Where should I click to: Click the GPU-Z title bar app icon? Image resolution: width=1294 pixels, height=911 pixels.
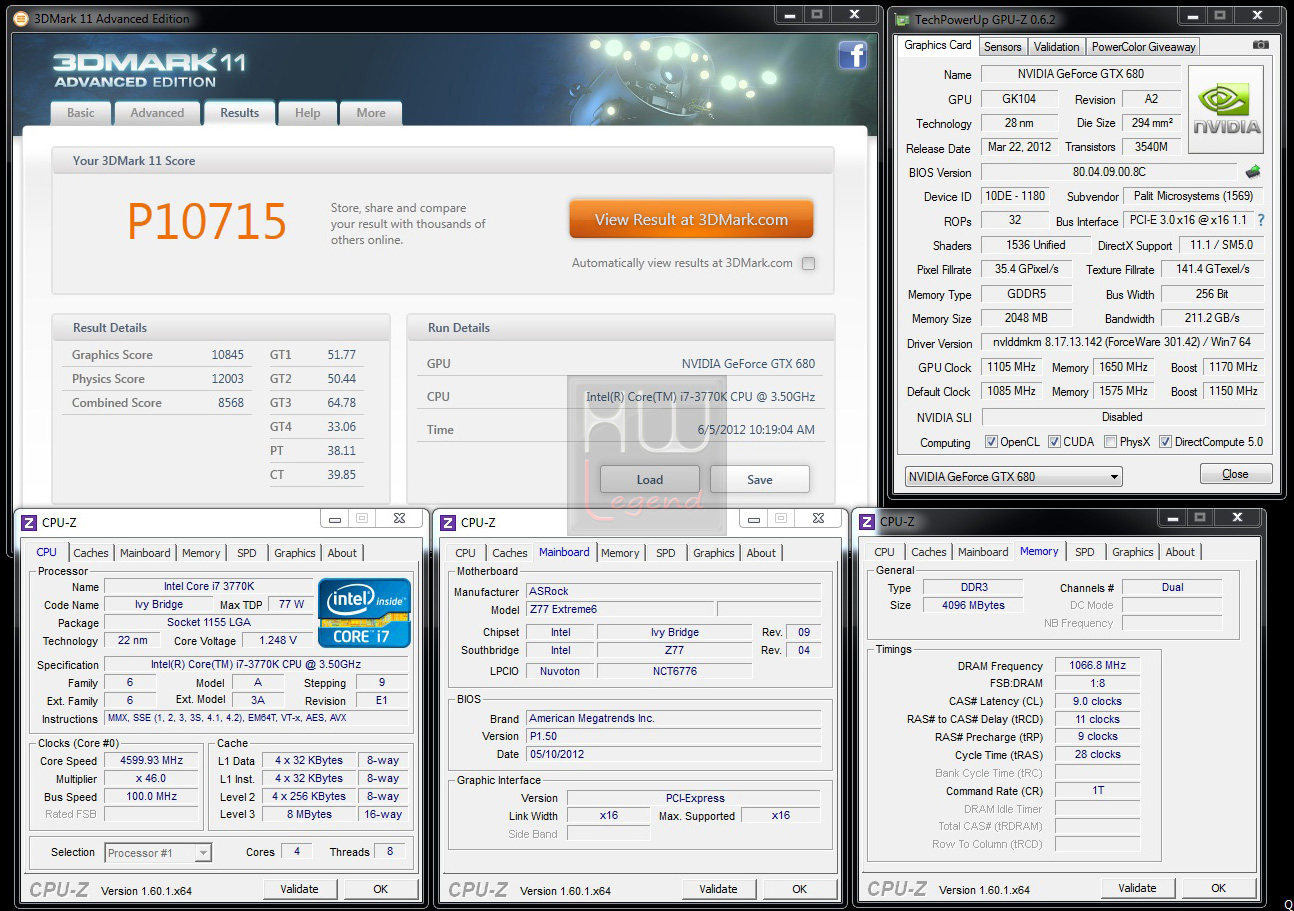[902, 19]
